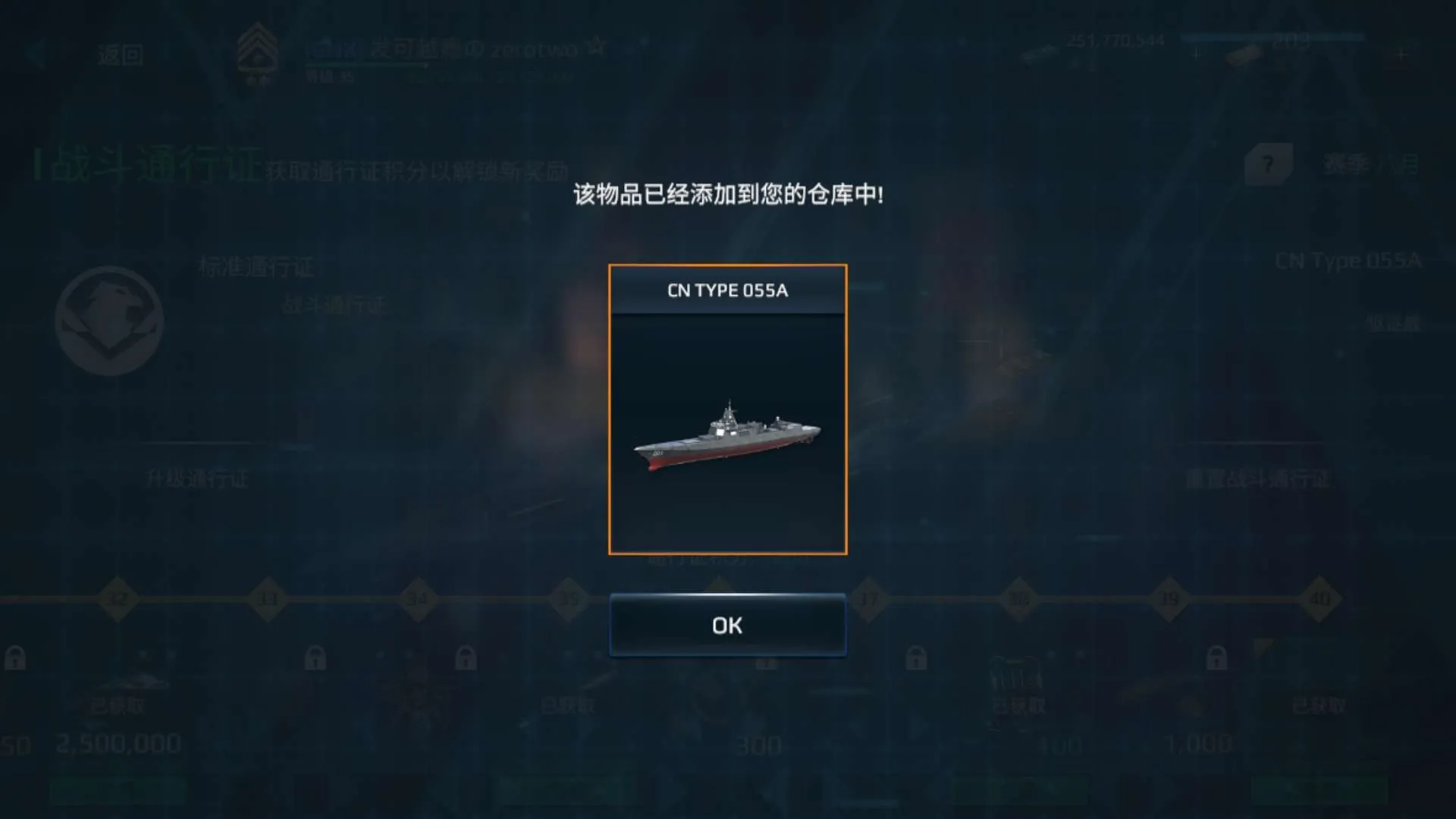
Task: Confirm the dialog with the OK button
Action: [x=727, y=625]
